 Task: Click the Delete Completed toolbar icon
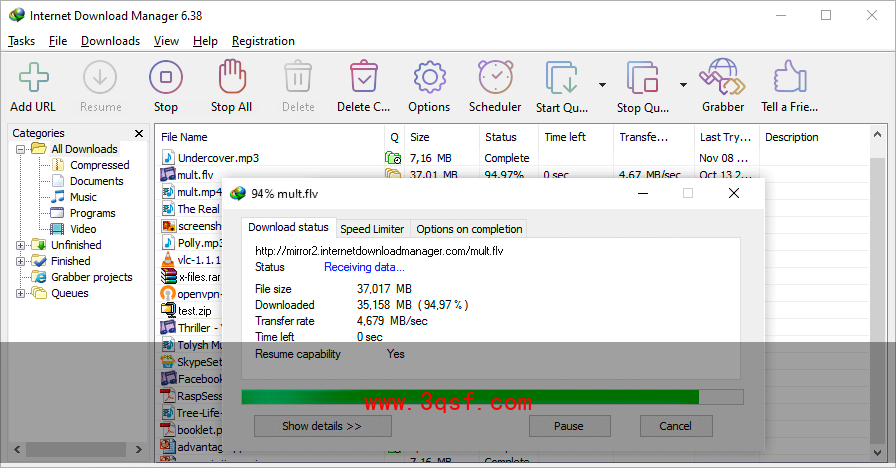pyautogui.click(x=363, y=77)
